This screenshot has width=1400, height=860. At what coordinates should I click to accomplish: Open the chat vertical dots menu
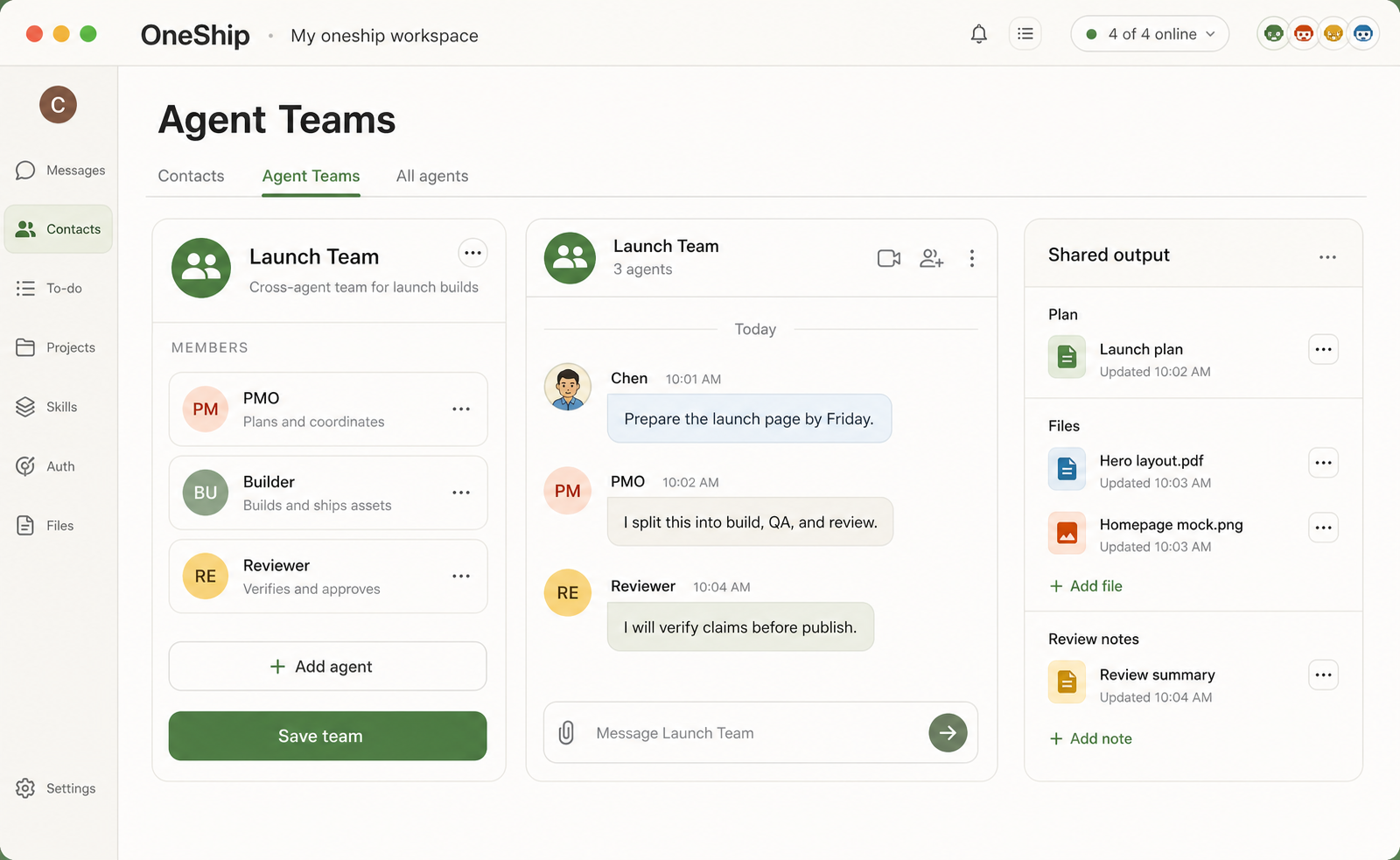point(972,258)
